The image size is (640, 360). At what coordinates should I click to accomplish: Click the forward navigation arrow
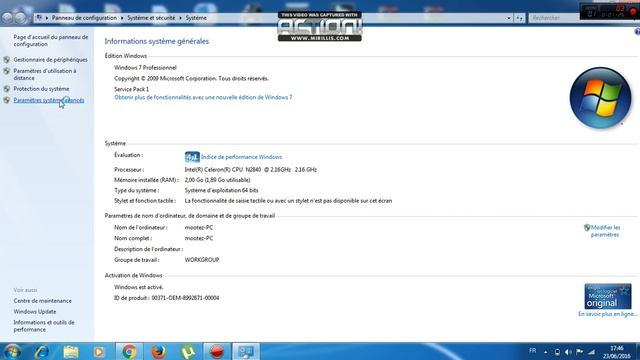(x=20, y=18)
